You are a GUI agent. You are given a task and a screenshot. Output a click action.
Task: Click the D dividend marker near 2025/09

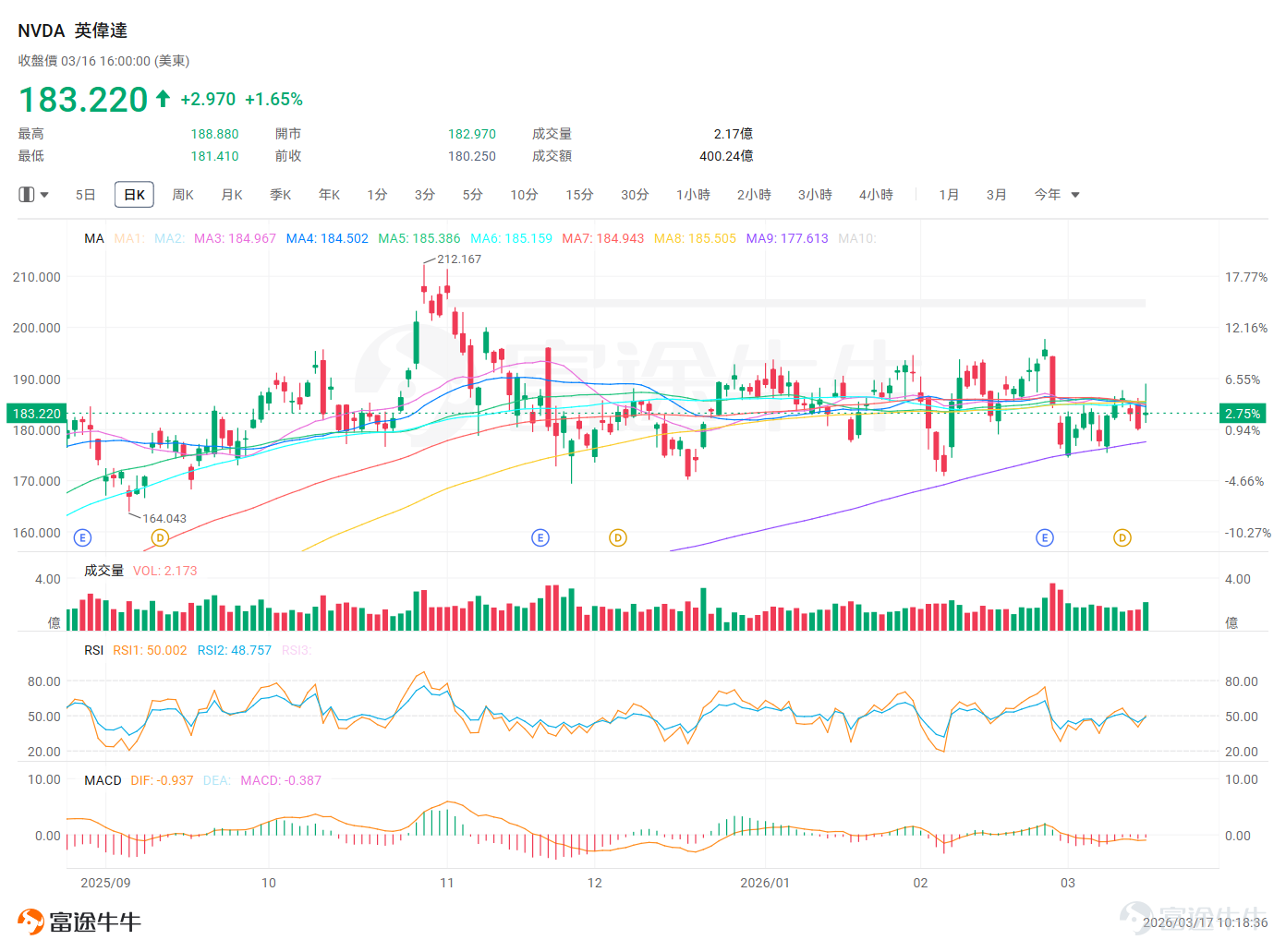(x=160, y=537)
